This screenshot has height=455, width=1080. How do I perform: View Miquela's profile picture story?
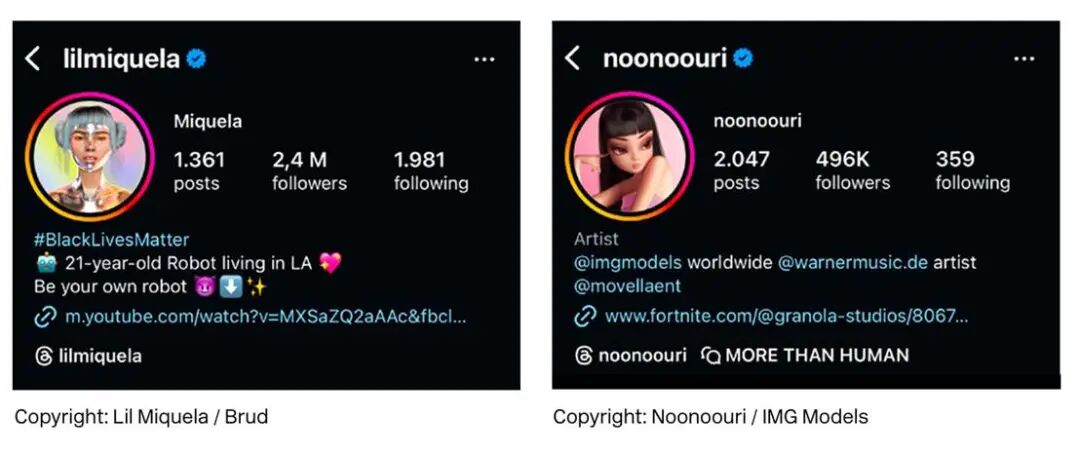[x=91, y=160]
